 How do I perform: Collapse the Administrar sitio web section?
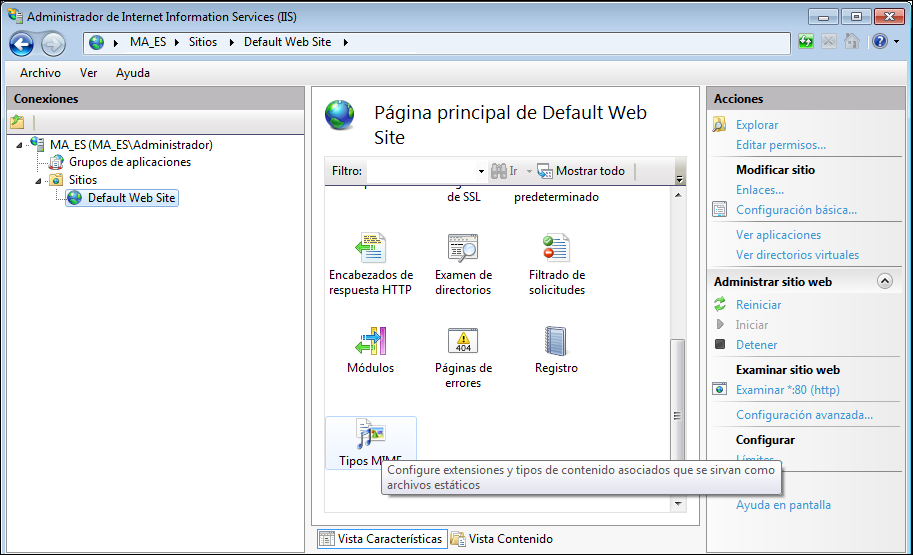(x=884, y=282)
